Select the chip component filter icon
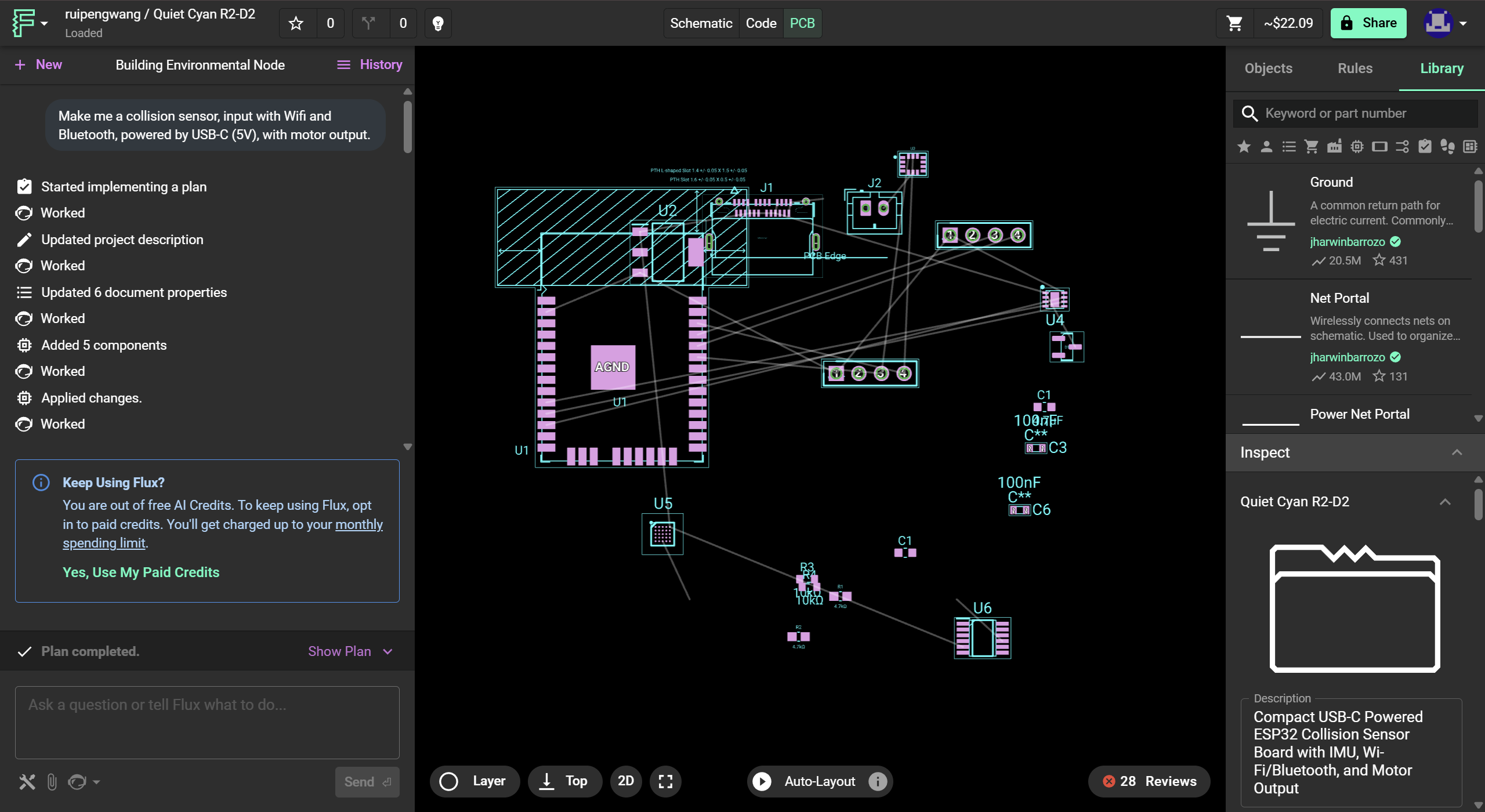Screen dimensions: 1485x812 pyautogui.click(x=1357, y=147)
